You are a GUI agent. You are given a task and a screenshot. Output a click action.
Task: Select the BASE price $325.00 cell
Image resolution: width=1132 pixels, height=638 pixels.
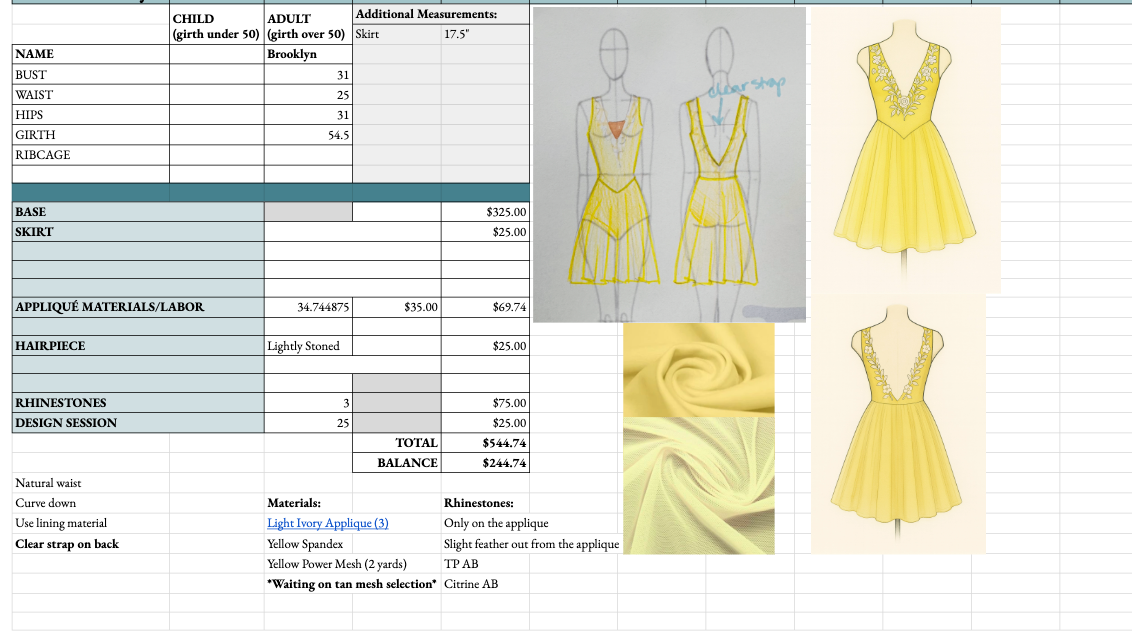coord(484,212)
